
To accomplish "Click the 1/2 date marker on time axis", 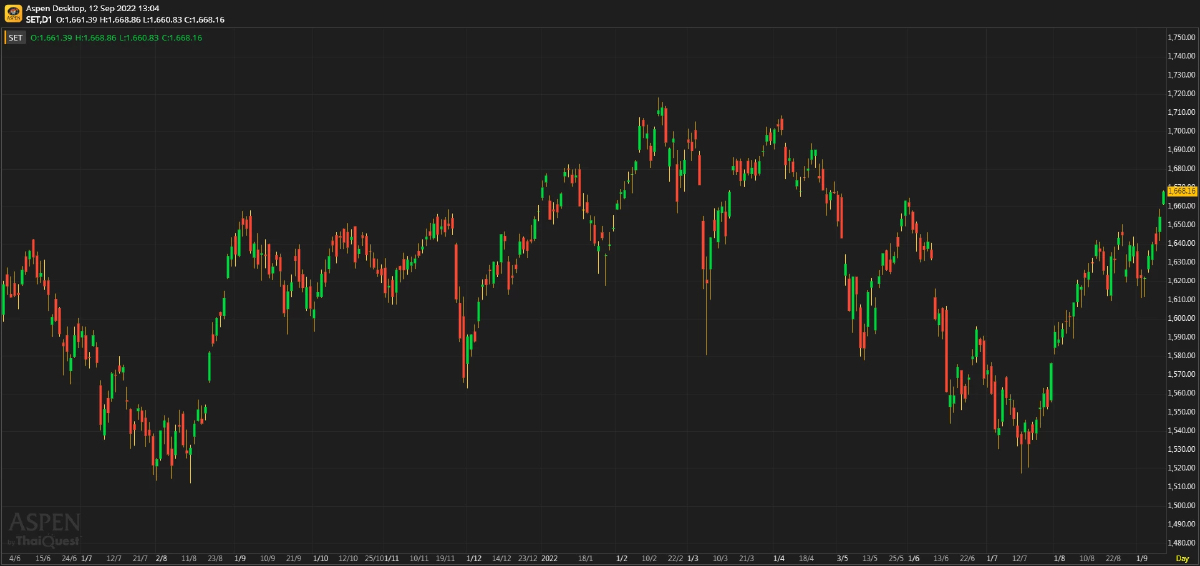I will [x=622, y=558].
